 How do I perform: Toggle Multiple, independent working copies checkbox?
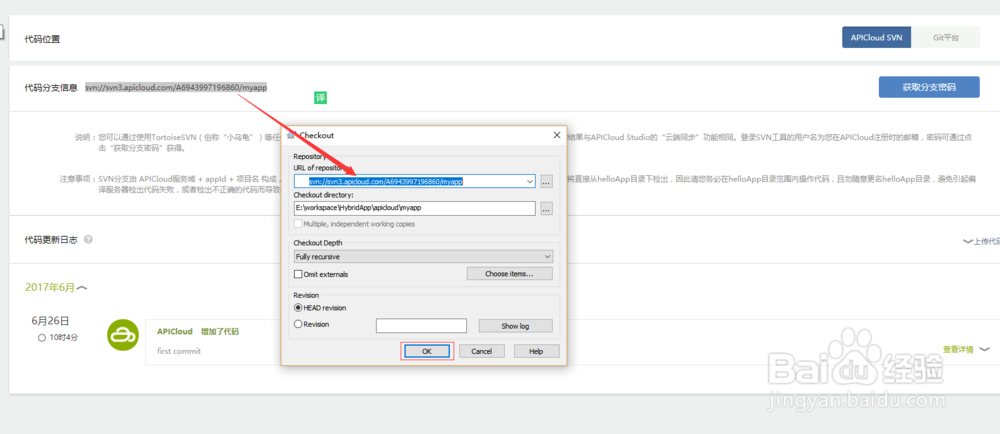click(298, 224)
